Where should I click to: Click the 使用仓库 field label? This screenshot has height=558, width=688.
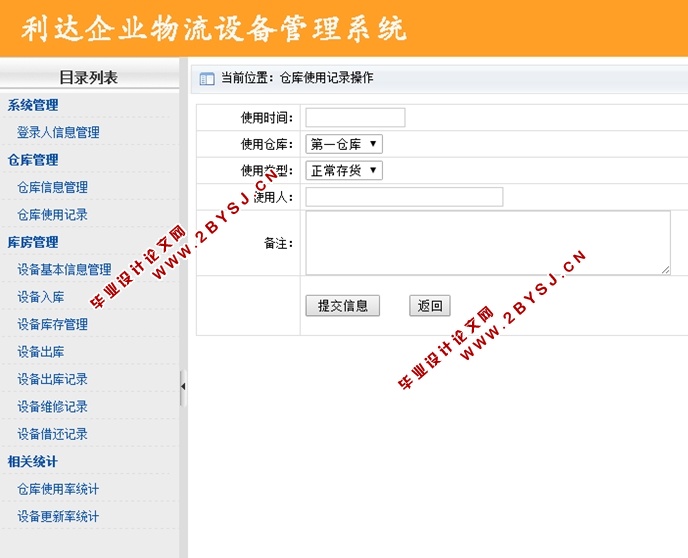coord(266,144)
